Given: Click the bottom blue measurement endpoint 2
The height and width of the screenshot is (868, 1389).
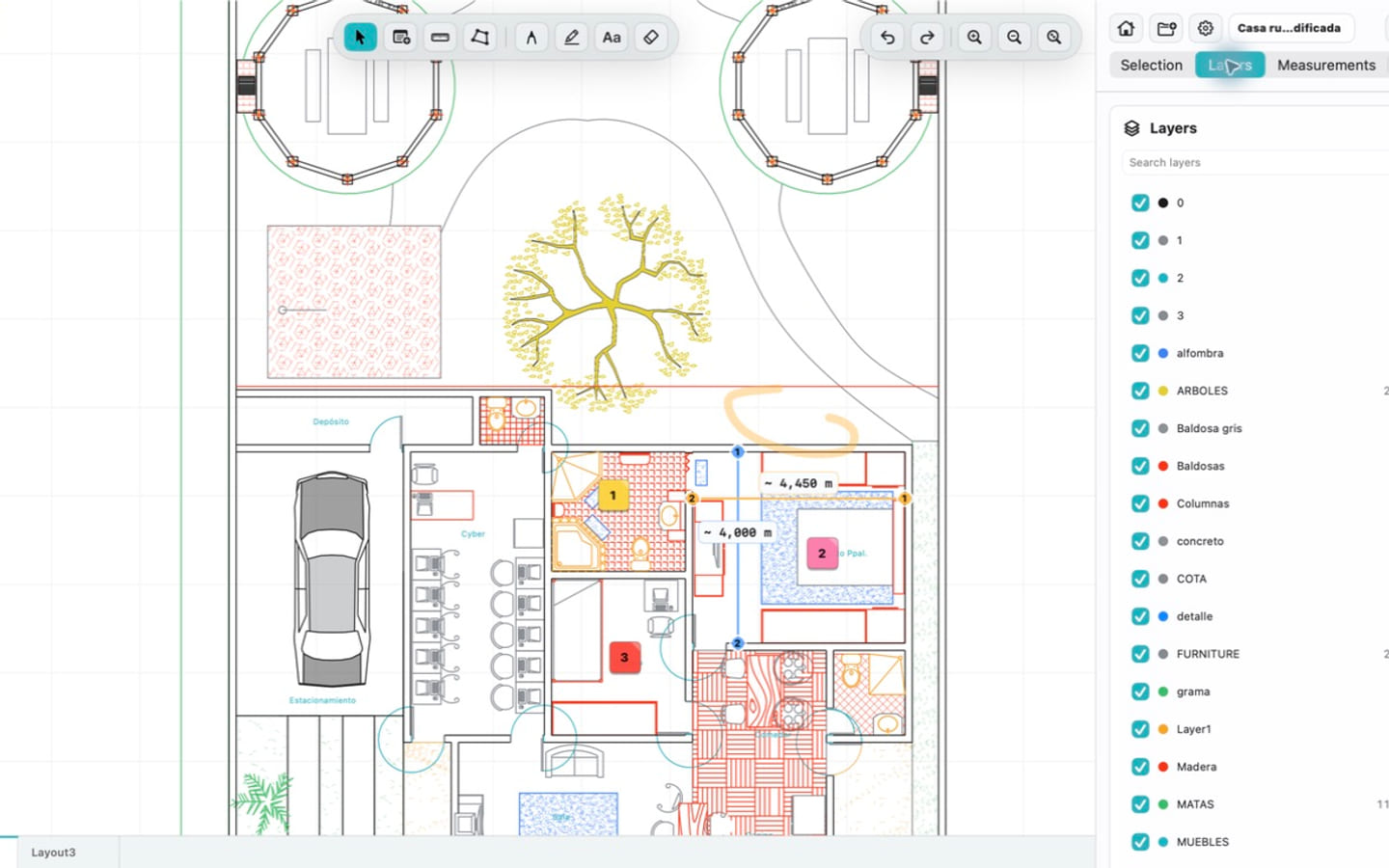Looking at the screenshot, I should (738, 643).
